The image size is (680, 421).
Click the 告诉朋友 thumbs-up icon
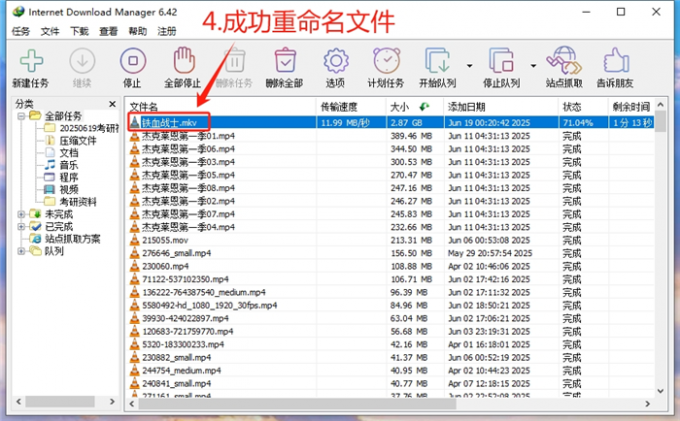click(x=616, y=60)
